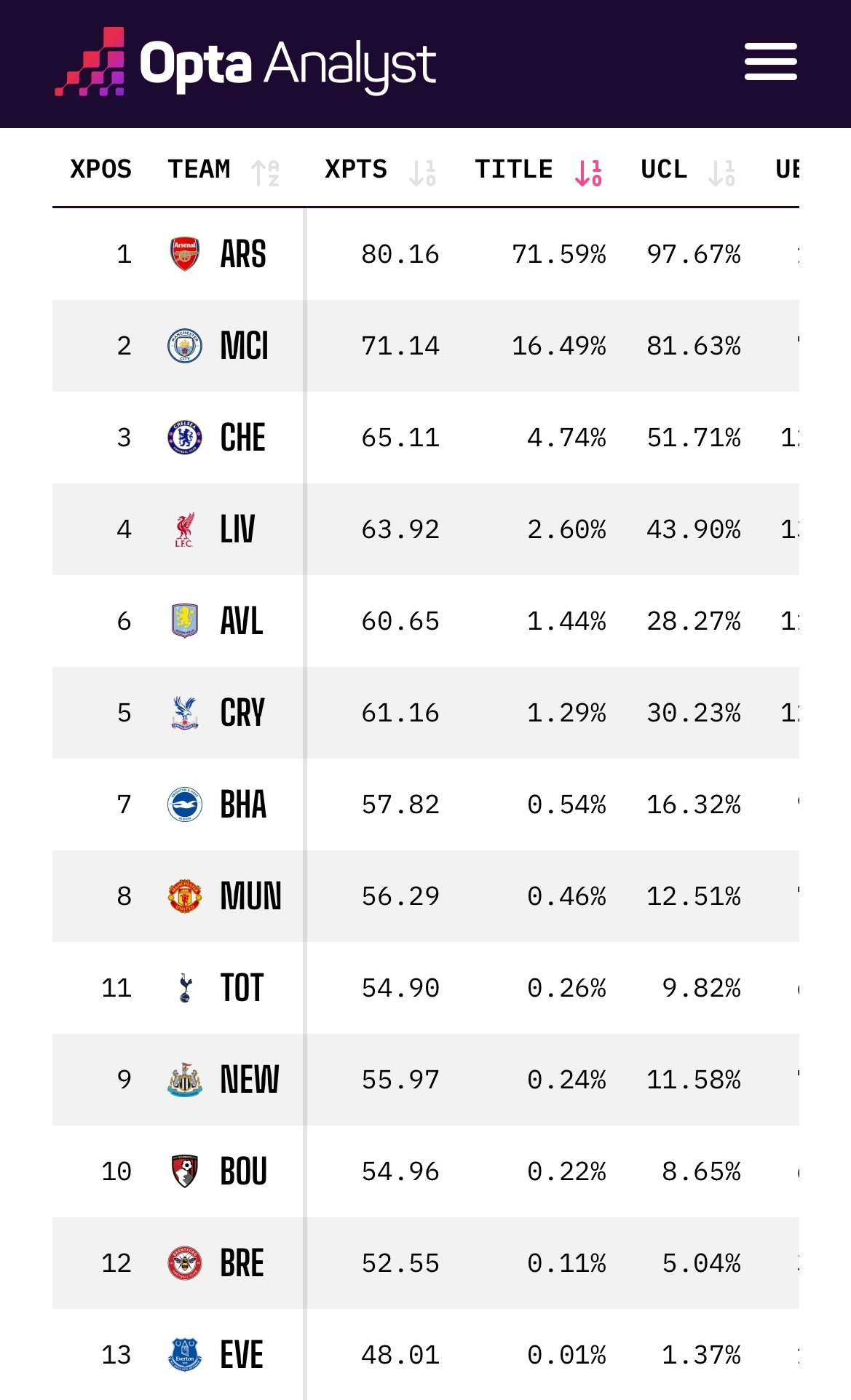The image size is (851, 1400).
Task: Sort table by TEAM name arrow
Action: pos(265,173)
